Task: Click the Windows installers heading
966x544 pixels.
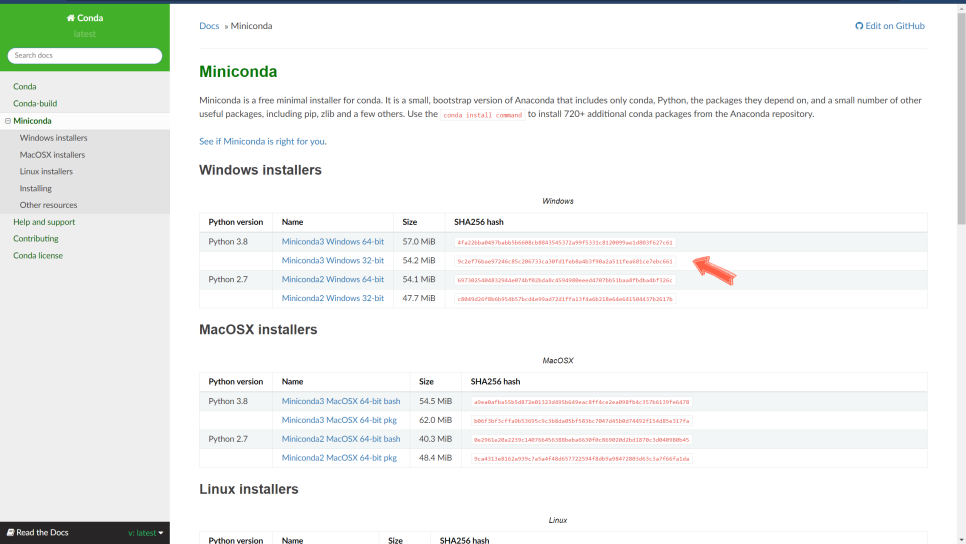Action: tap(260, 170)
